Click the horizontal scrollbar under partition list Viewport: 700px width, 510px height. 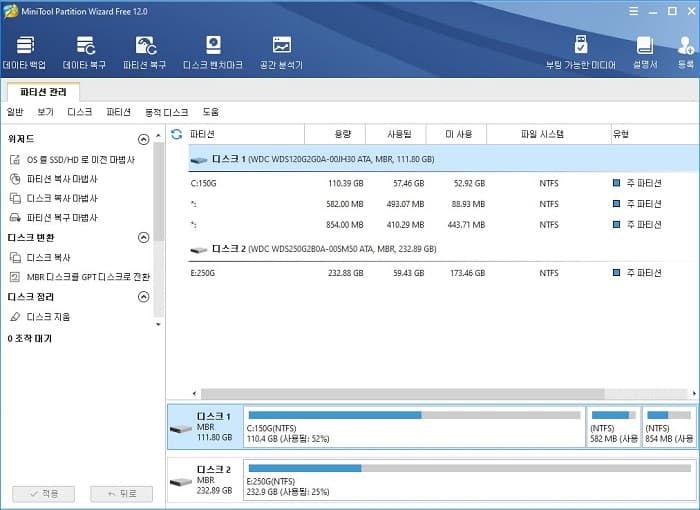(x=403, y=393)
